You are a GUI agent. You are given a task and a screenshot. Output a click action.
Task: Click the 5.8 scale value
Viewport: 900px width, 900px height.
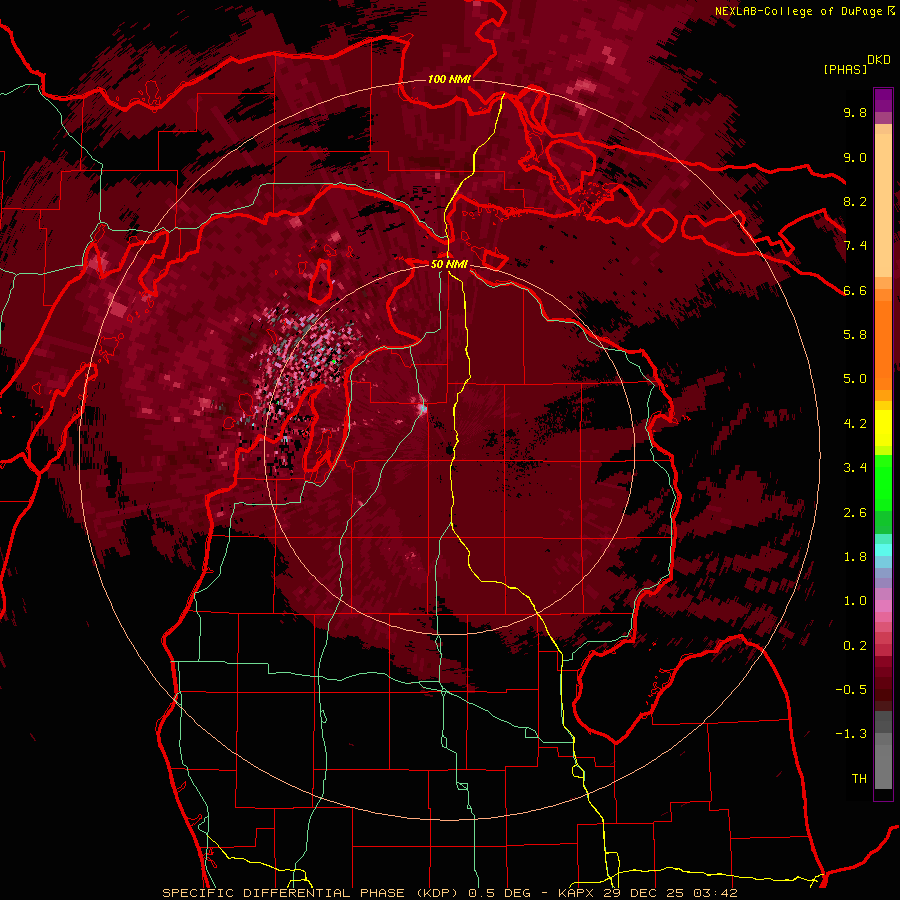pos(855,335)
